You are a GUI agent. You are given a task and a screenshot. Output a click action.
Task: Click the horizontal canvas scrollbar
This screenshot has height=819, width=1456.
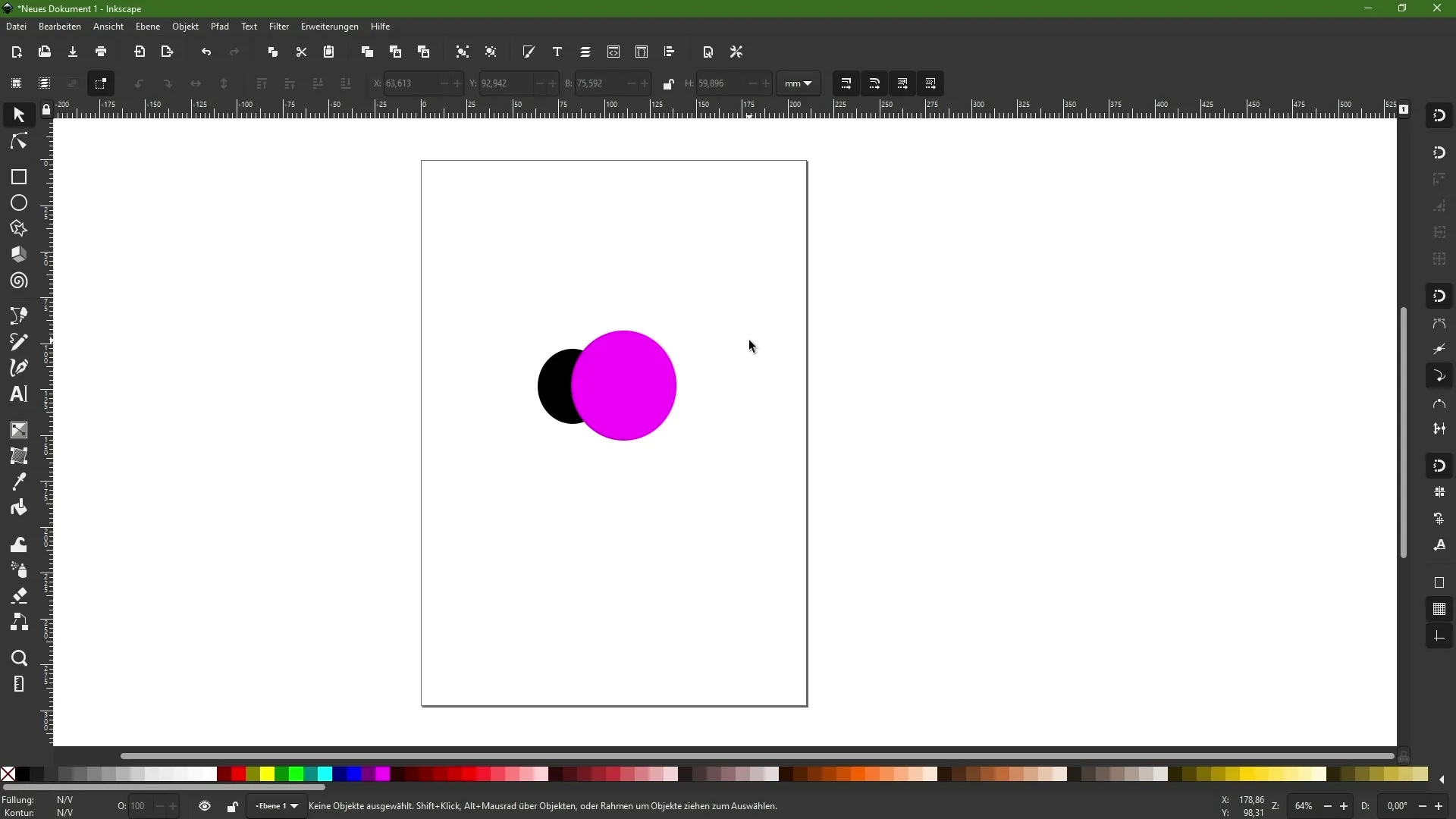(x=757, y=756)
